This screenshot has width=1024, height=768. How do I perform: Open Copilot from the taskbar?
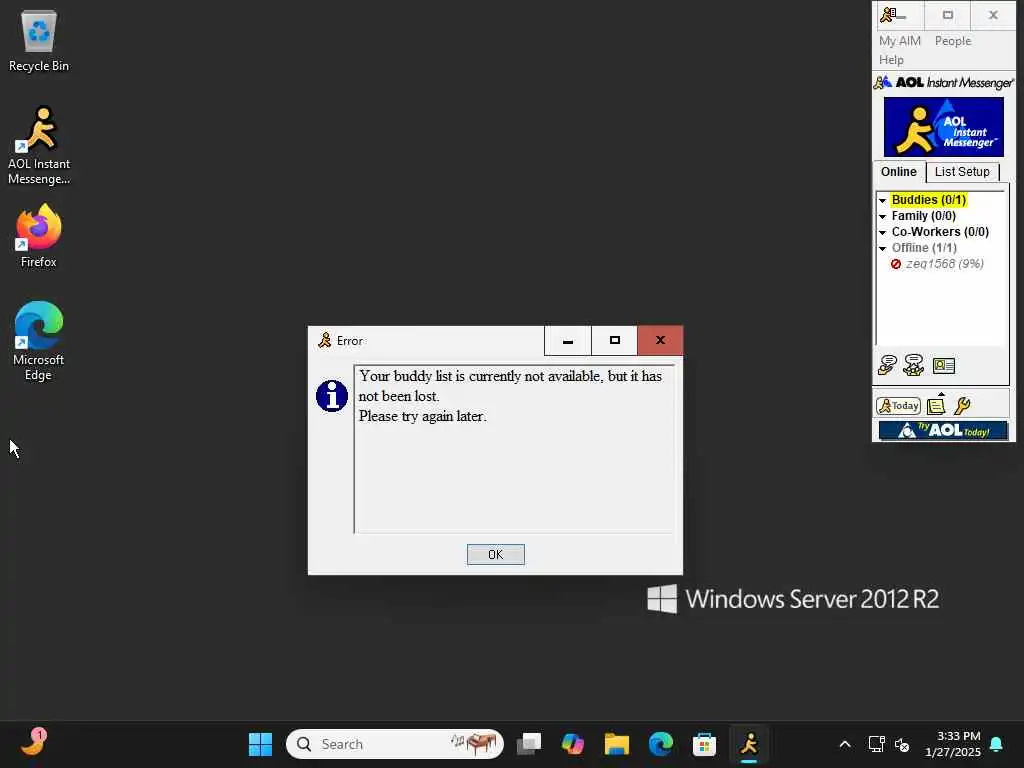tap(573, 744)
